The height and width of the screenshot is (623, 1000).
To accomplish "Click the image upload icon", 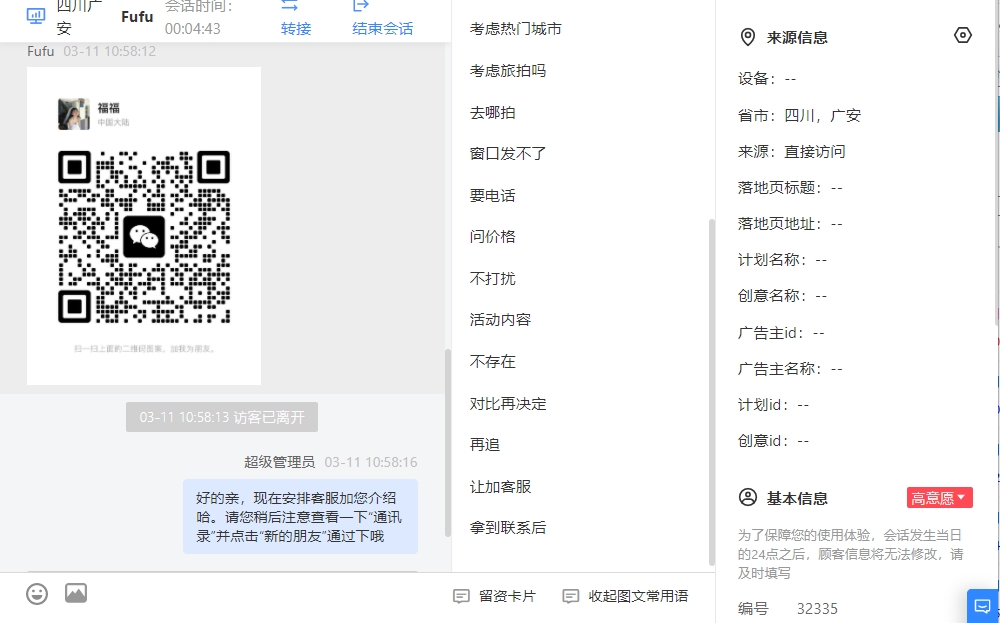I will [x=76, y=593].
